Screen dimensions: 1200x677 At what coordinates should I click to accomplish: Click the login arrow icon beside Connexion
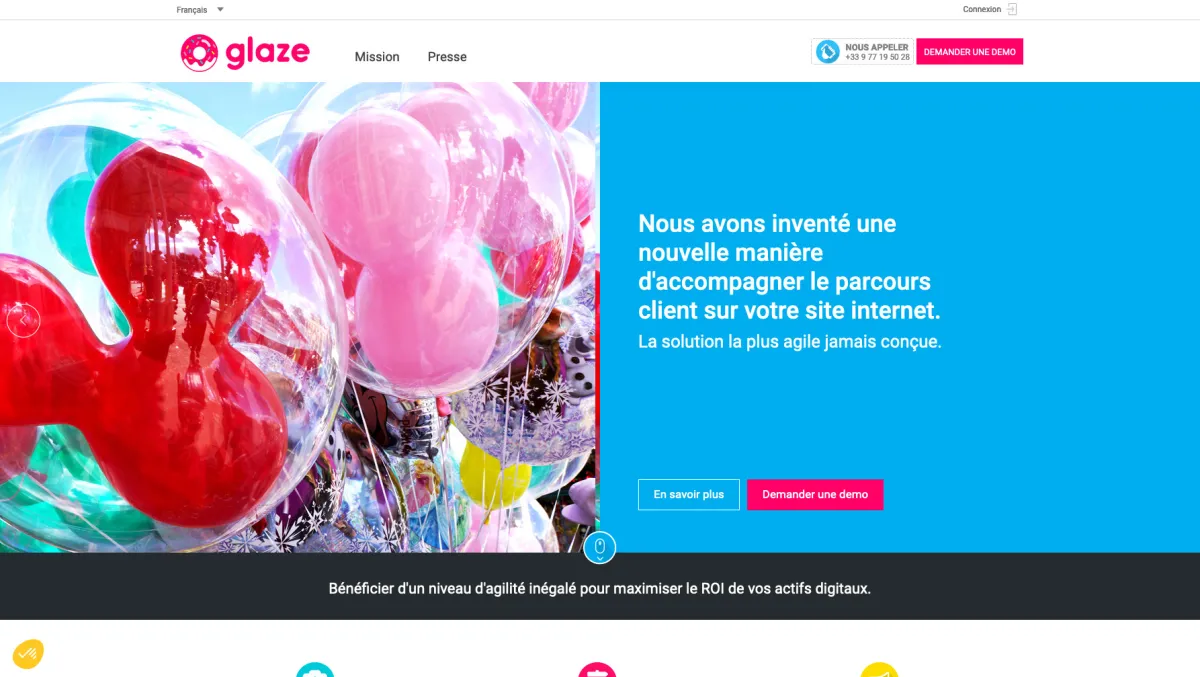[x=1012, y=9]
